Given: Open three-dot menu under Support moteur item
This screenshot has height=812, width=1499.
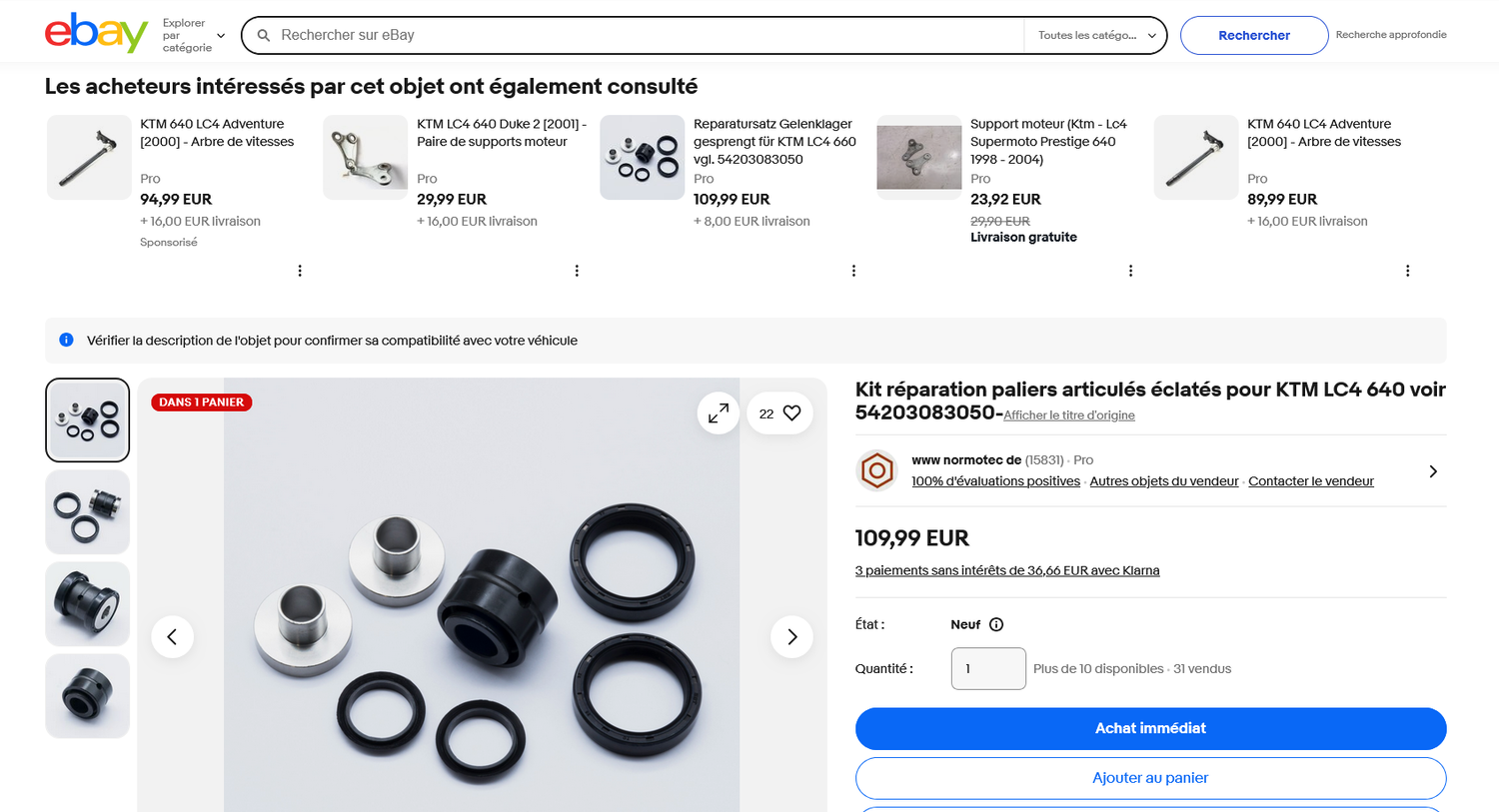Looking at the screenshot, I should coord(1130,271).
